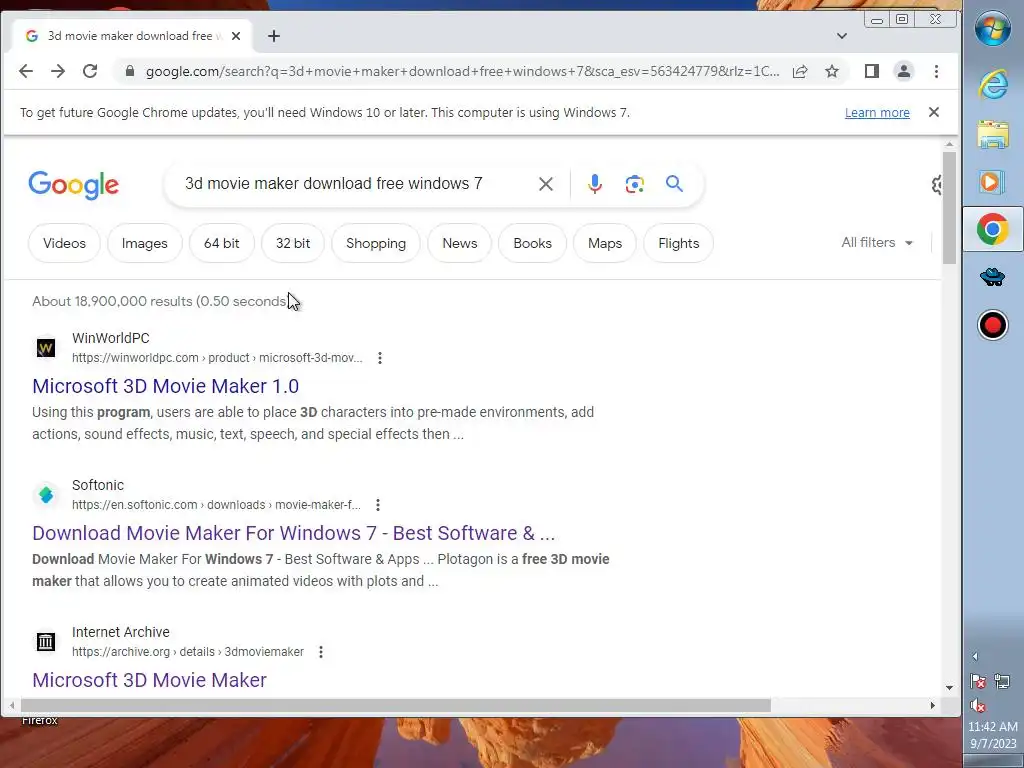This screenshot has width=1024, height=768.
Task: Switch to News results
Action: pos(460,243)
